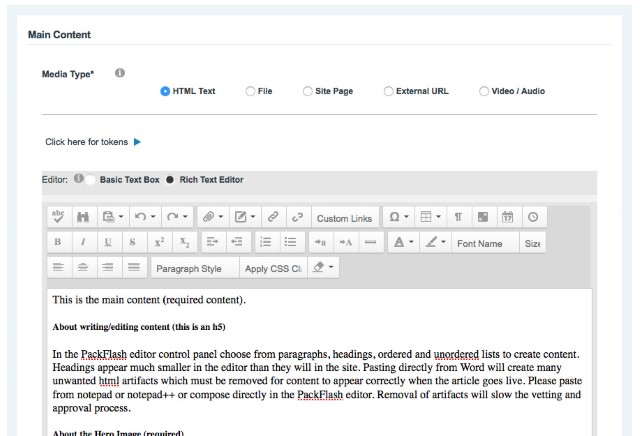640x436 pixels.
Task: Apply italic formatting
Action: (83, 243)
